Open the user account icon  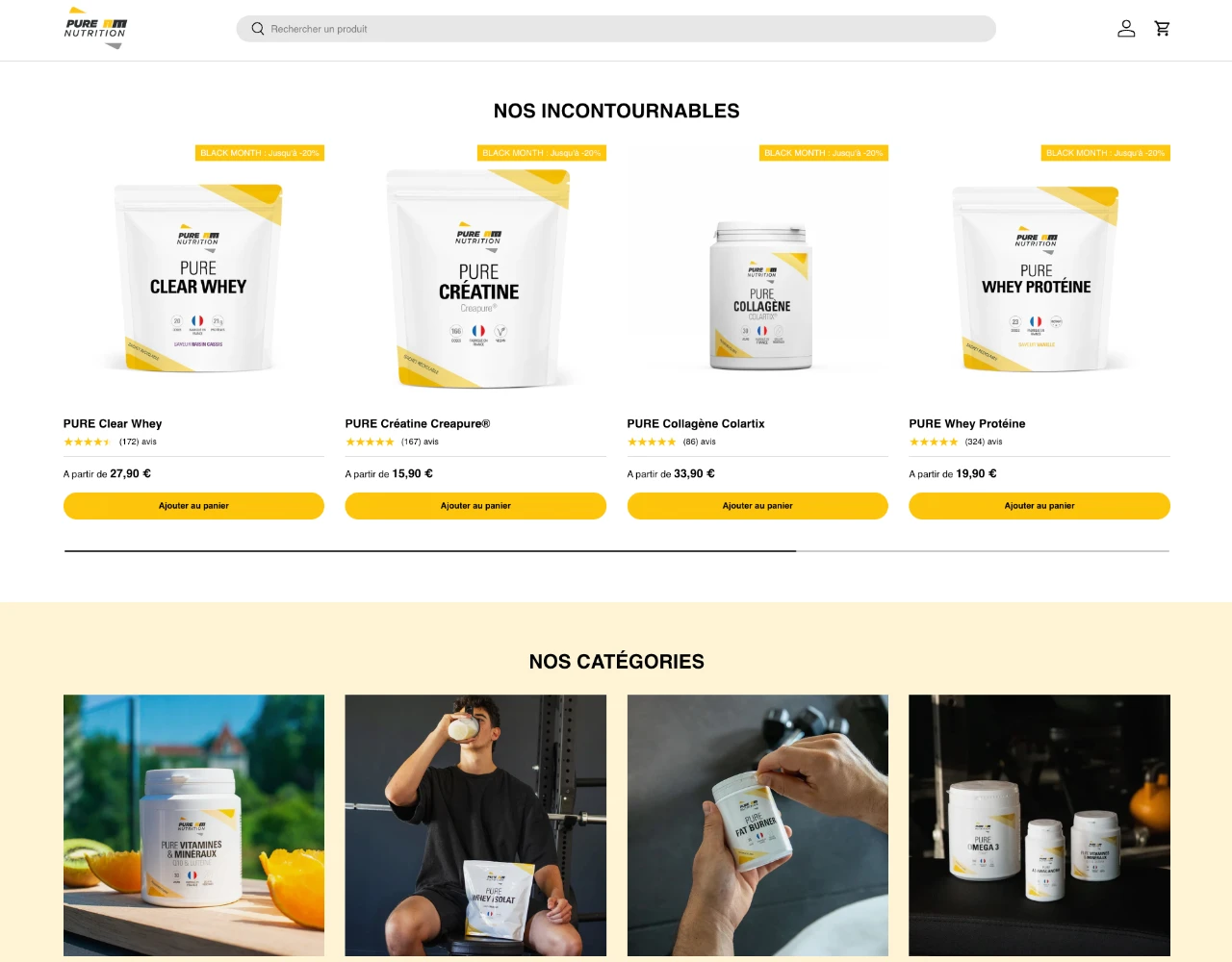point(1126,29)
